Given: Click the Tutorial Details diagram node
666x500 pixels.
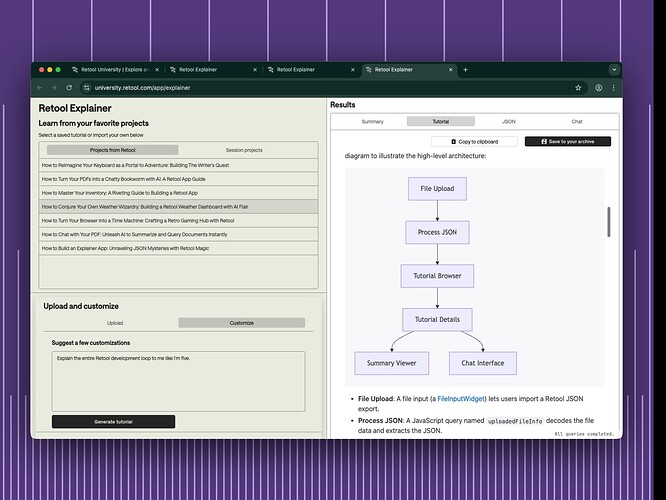Looking at the screenshot, I should [x=437, y=319].
